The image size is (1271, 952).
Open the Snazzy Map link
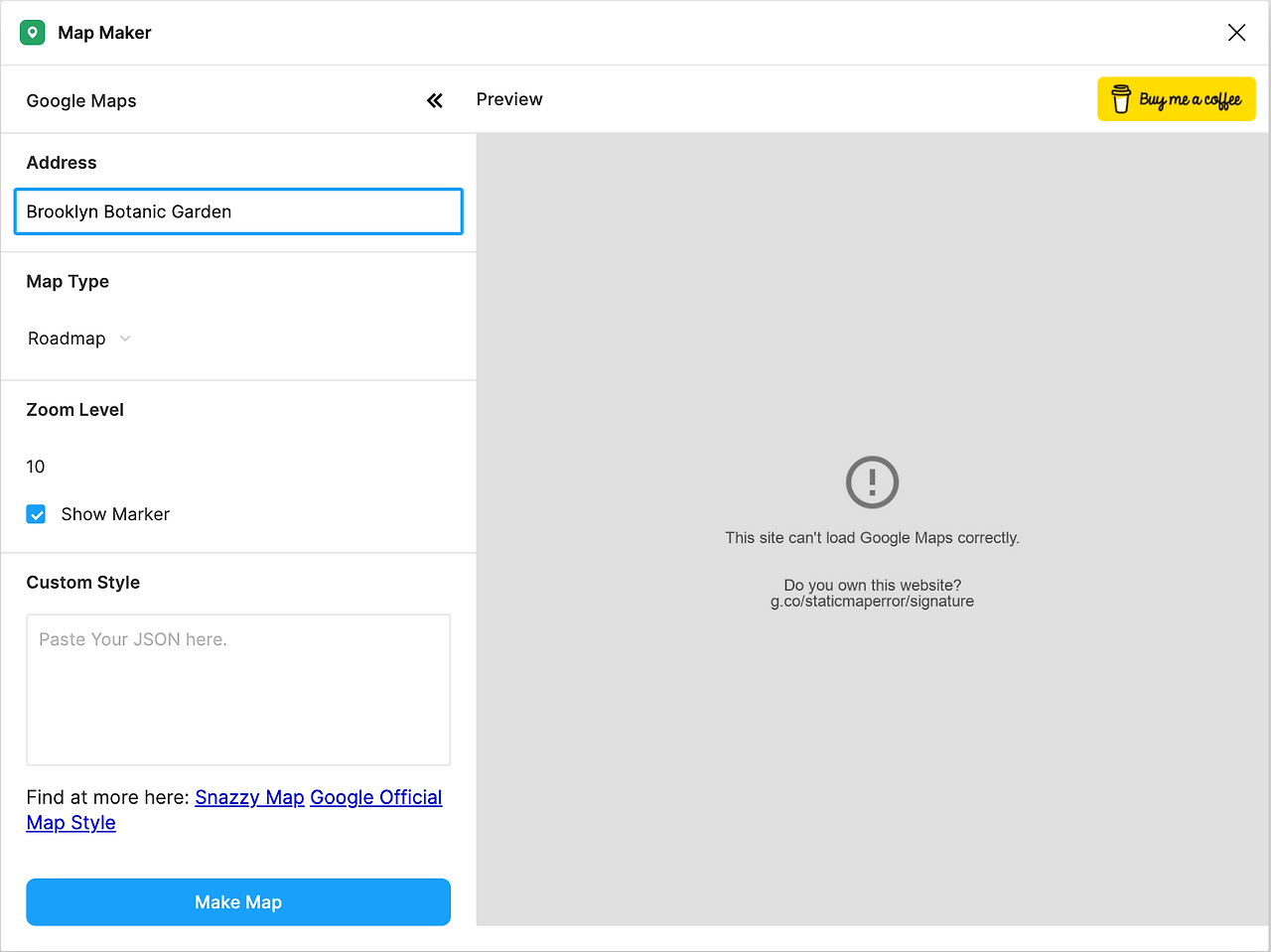pyautogui.click(x=249, y=797)
